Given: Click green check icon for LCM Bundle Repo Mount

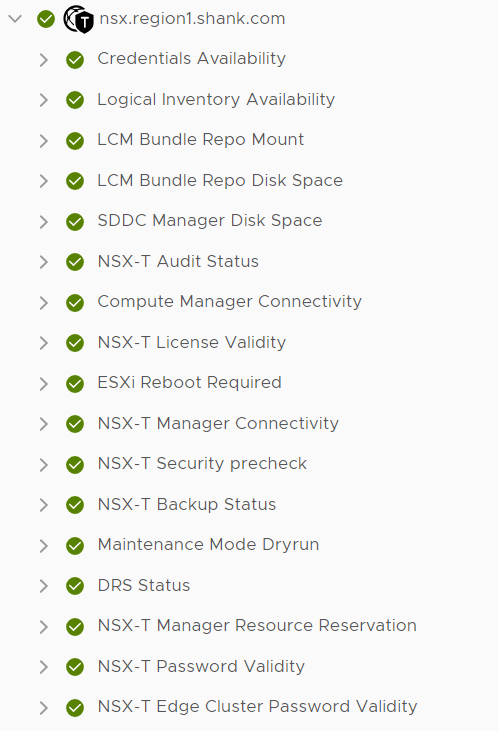Looking at the screenshot, I should tap(75, 141).
